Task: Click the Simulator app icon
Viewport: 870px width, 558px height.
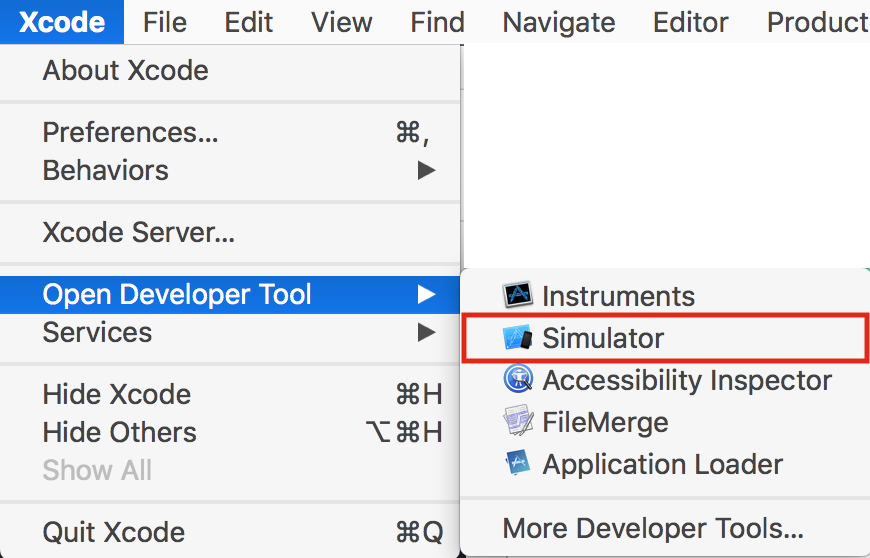Action: [x=517, y=338]
